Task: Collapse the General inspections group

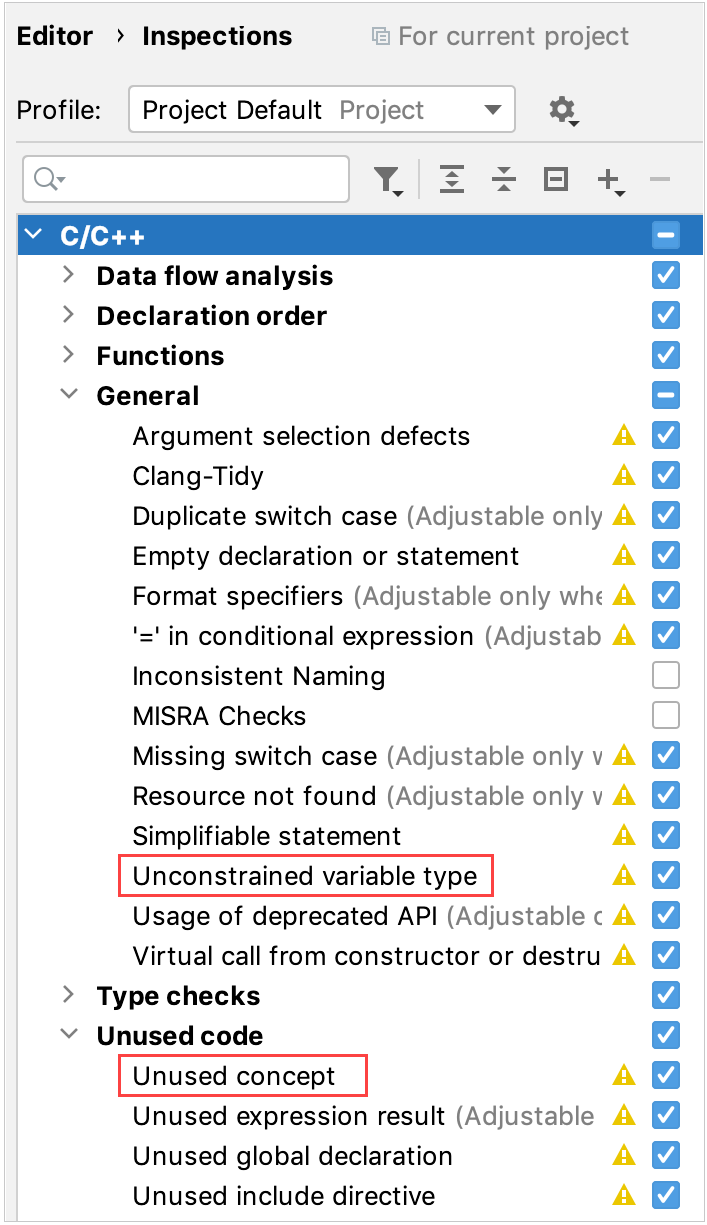Action: [68, 394]
